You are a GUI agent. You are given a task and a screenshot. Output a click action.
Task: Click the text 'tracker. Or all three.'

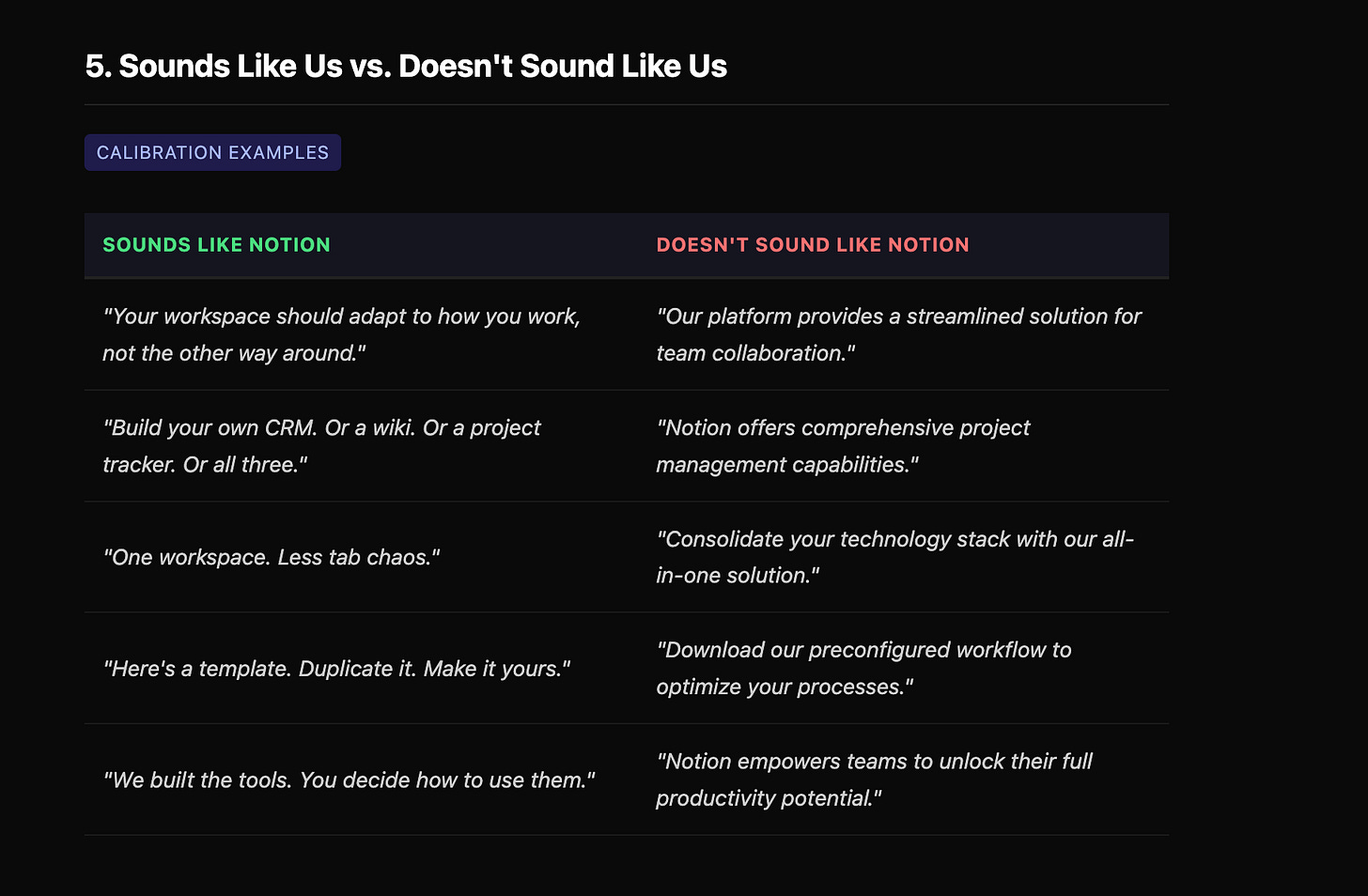click(205, 465)
